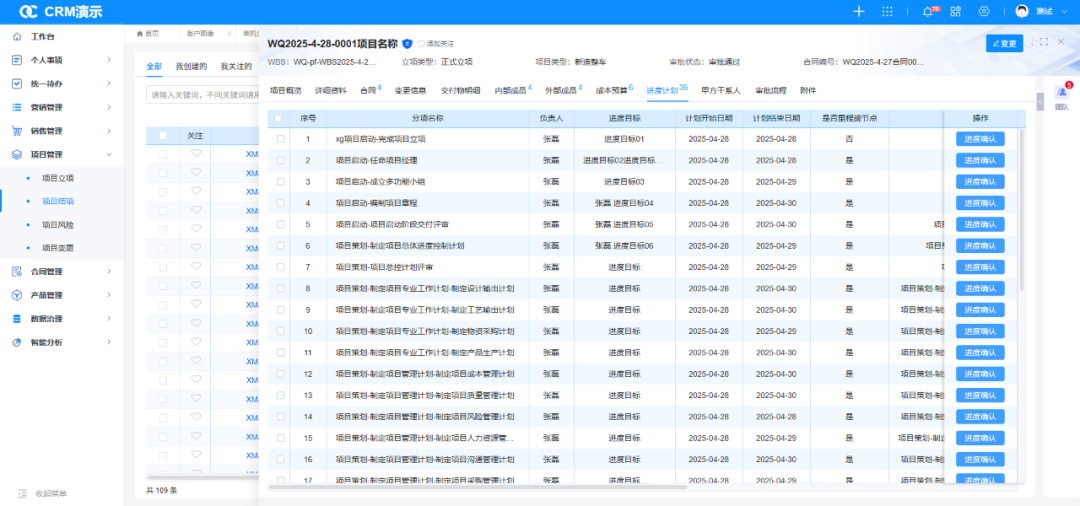Open the user account dropdown 测试

[x=1043, y=11]
